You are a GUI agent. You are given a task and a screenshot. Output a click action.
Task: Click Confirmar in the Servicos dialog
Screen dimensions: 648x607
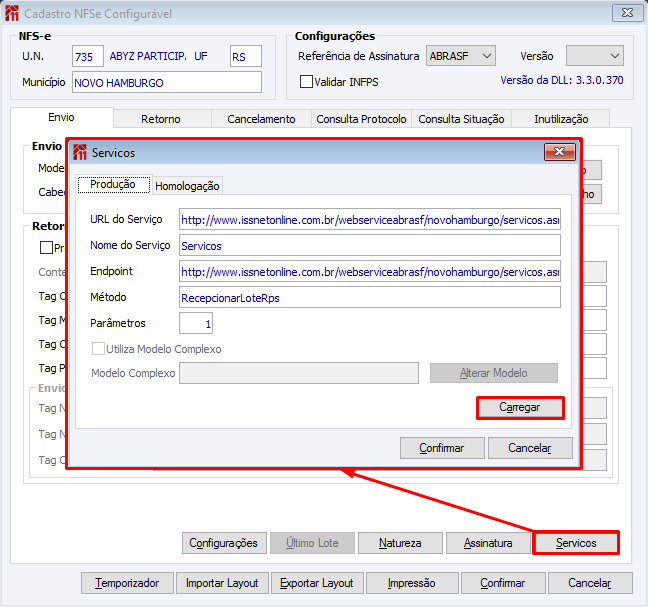(x=442, y=448)
